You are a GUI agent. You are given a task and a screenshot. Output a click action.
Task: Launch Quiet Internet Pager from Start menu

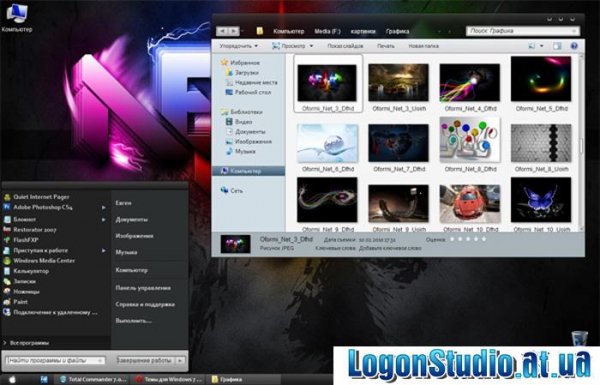41,197
